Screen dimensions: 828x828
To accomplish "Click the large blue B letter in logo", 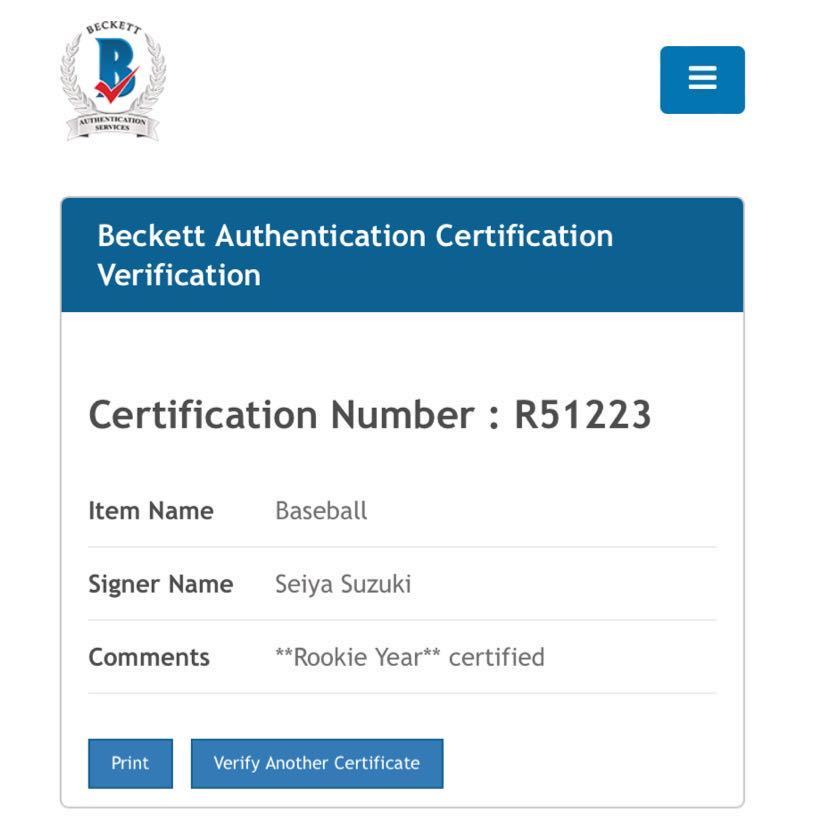I will click(x=116, y=68).
